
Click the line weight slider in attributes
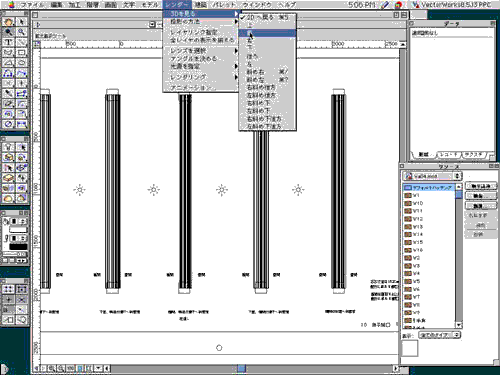14,254
